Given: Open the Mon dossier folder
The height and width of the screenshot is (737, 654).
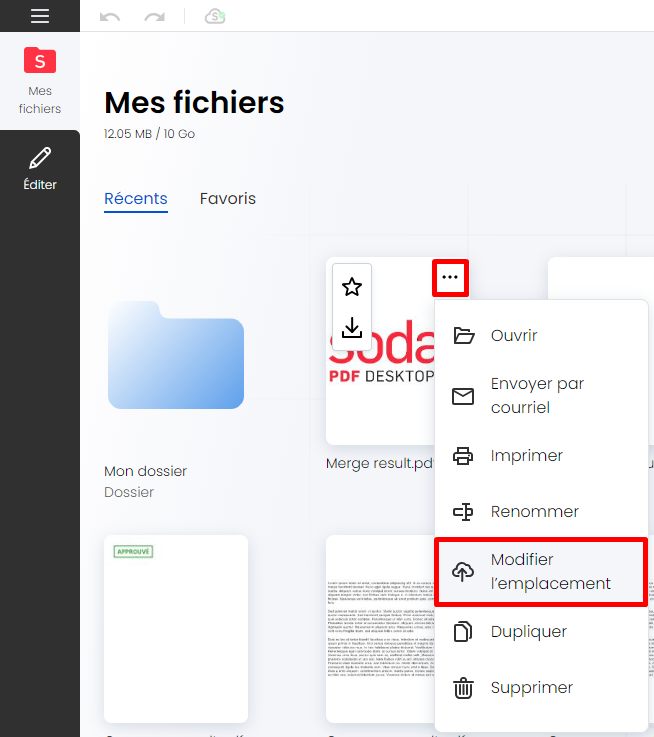Looking at the screenshot, I should [x=176, y=355].
